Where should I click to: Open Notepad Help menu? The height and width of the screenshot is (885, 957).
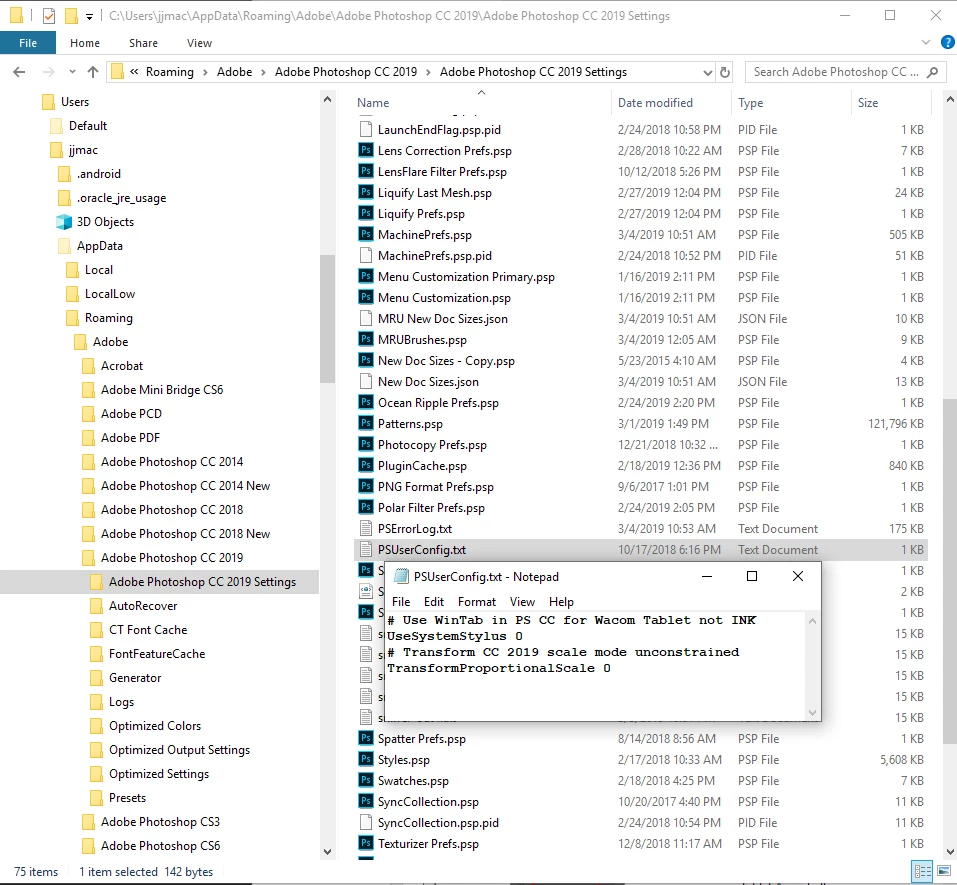561,602
